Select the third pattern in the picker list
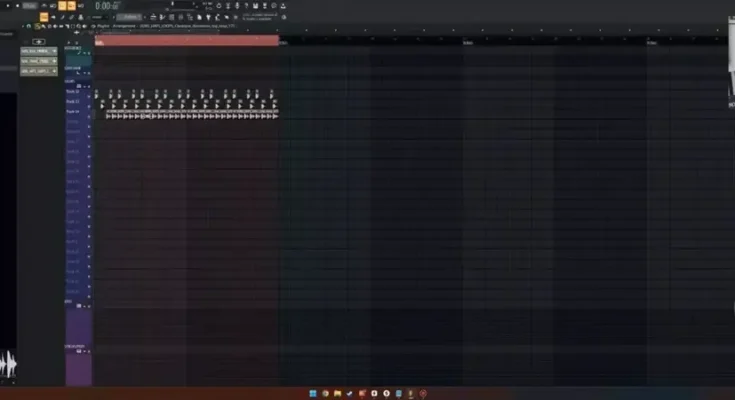735x400 pixels. click(x=38, y=72)
